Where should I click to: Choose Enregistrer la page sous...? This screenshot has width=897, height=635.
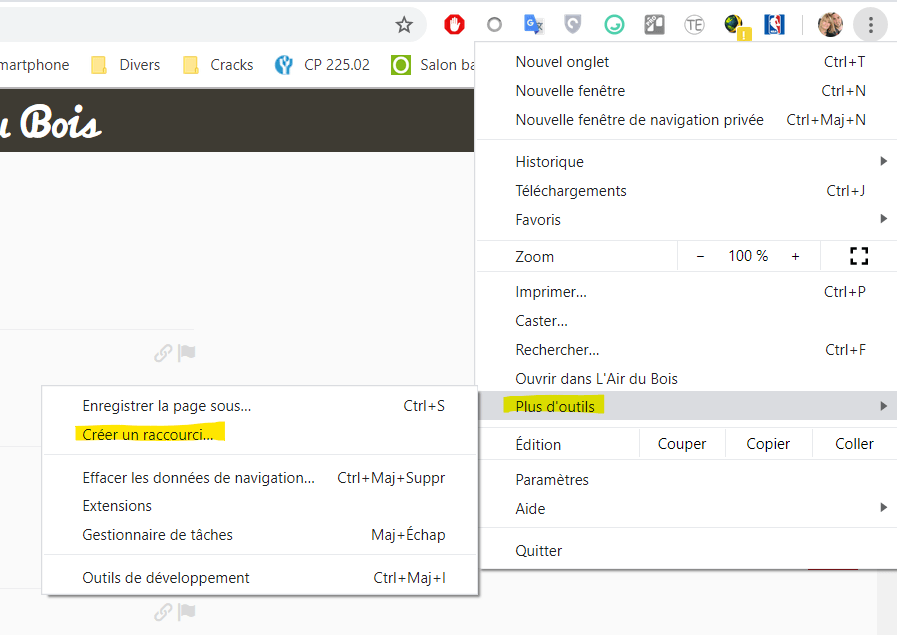coord(260,406)
